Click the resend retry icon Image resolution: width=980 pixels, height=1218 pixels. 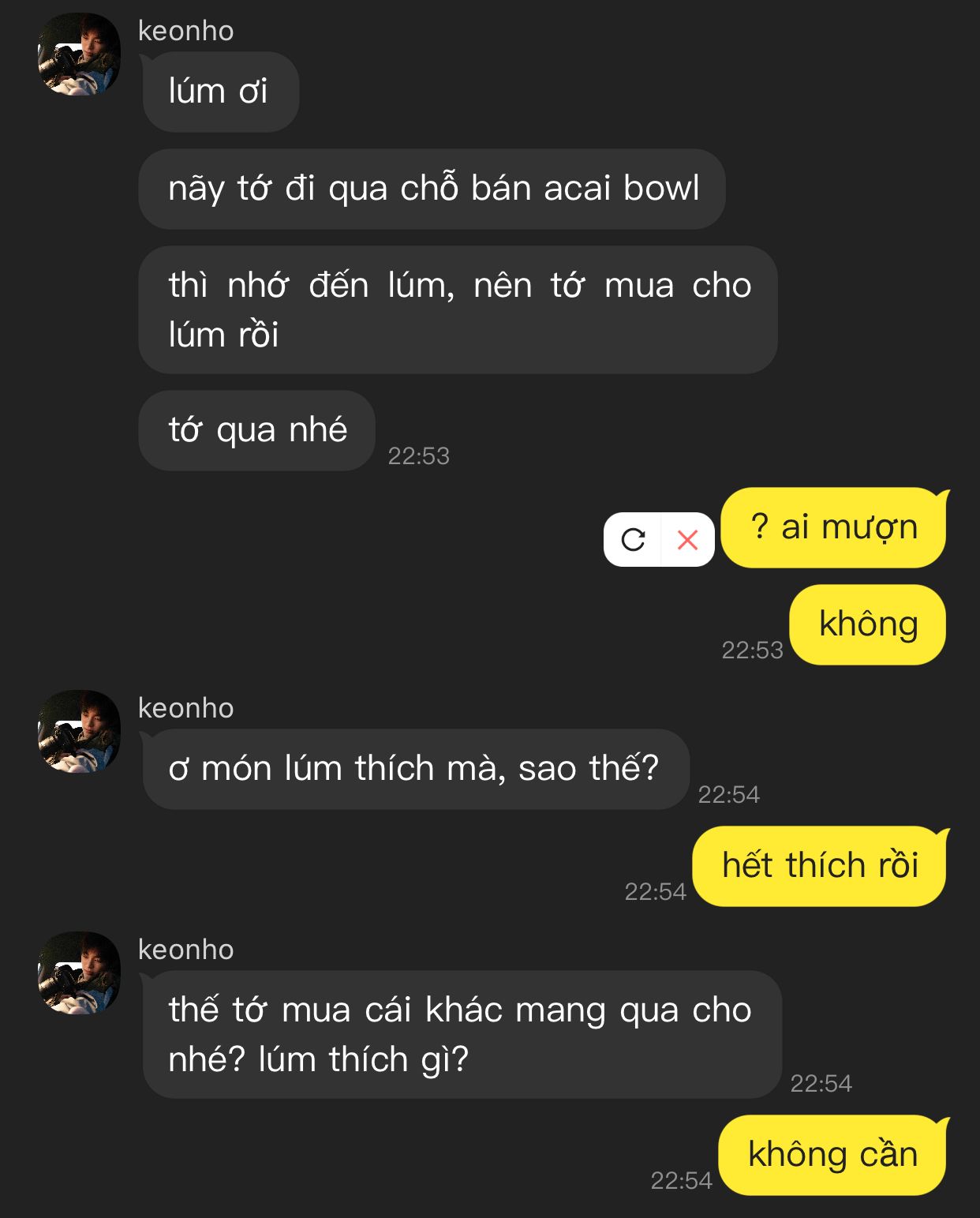point(633,540)
